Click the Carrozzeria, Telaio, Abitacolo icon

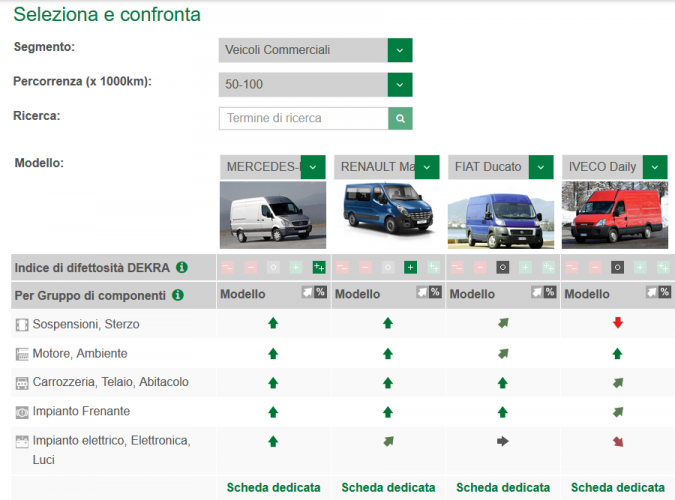22,382
